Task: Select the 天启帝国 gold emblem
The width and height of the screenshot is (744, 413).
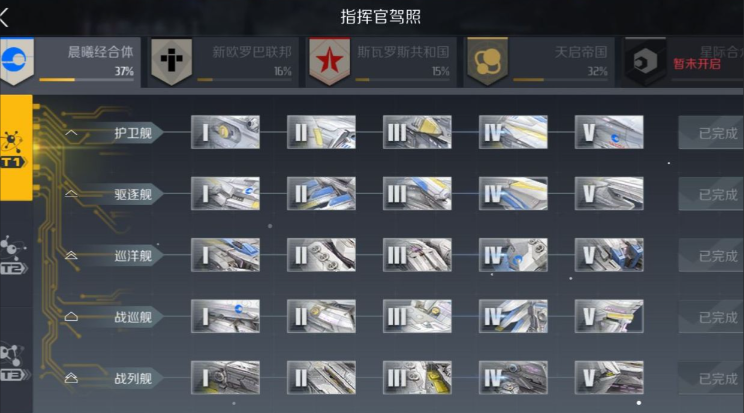Action: pyautogui.click(x=487, y=62)
